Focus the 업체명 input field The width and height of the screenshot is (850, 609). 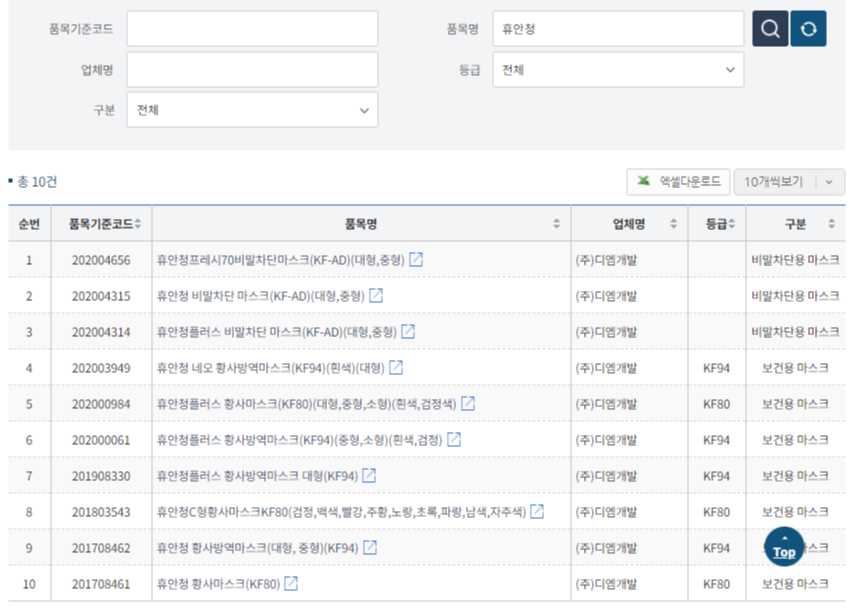pyautogui.click(x=252, y=69)
